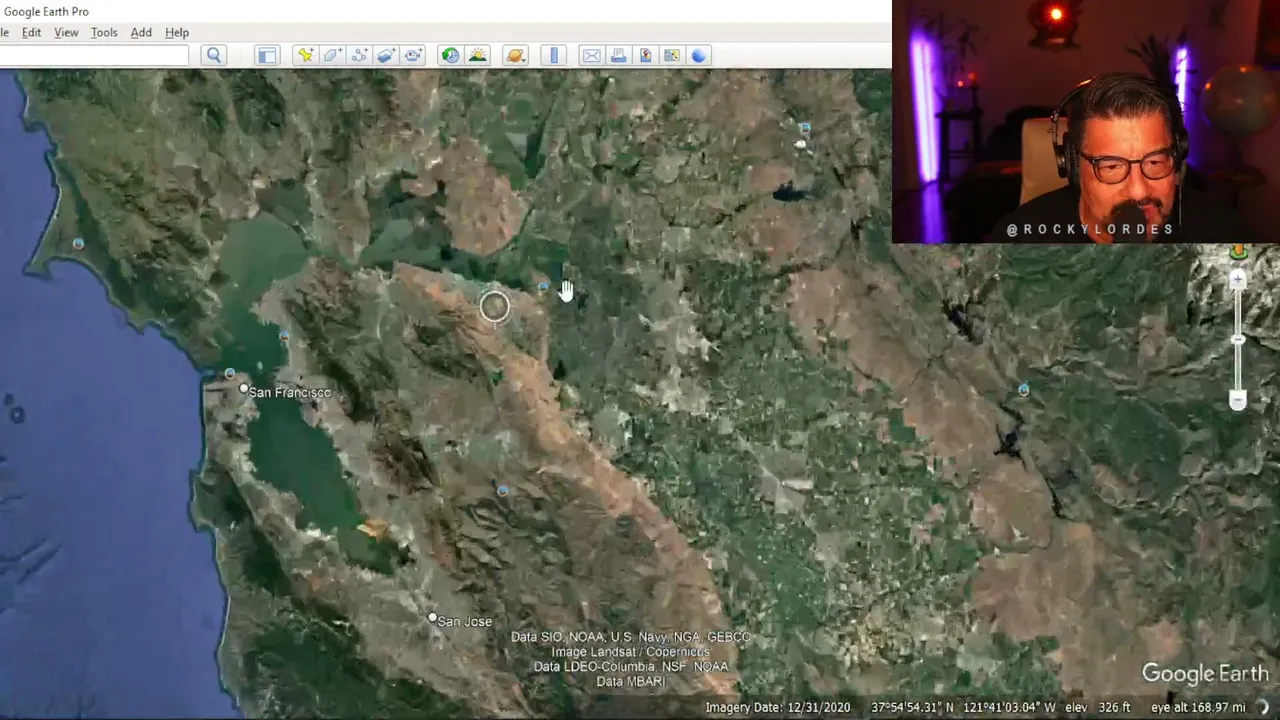Show historical imagery clock icon
Screen dimensions: 1280x720
(x=450, y=56)
